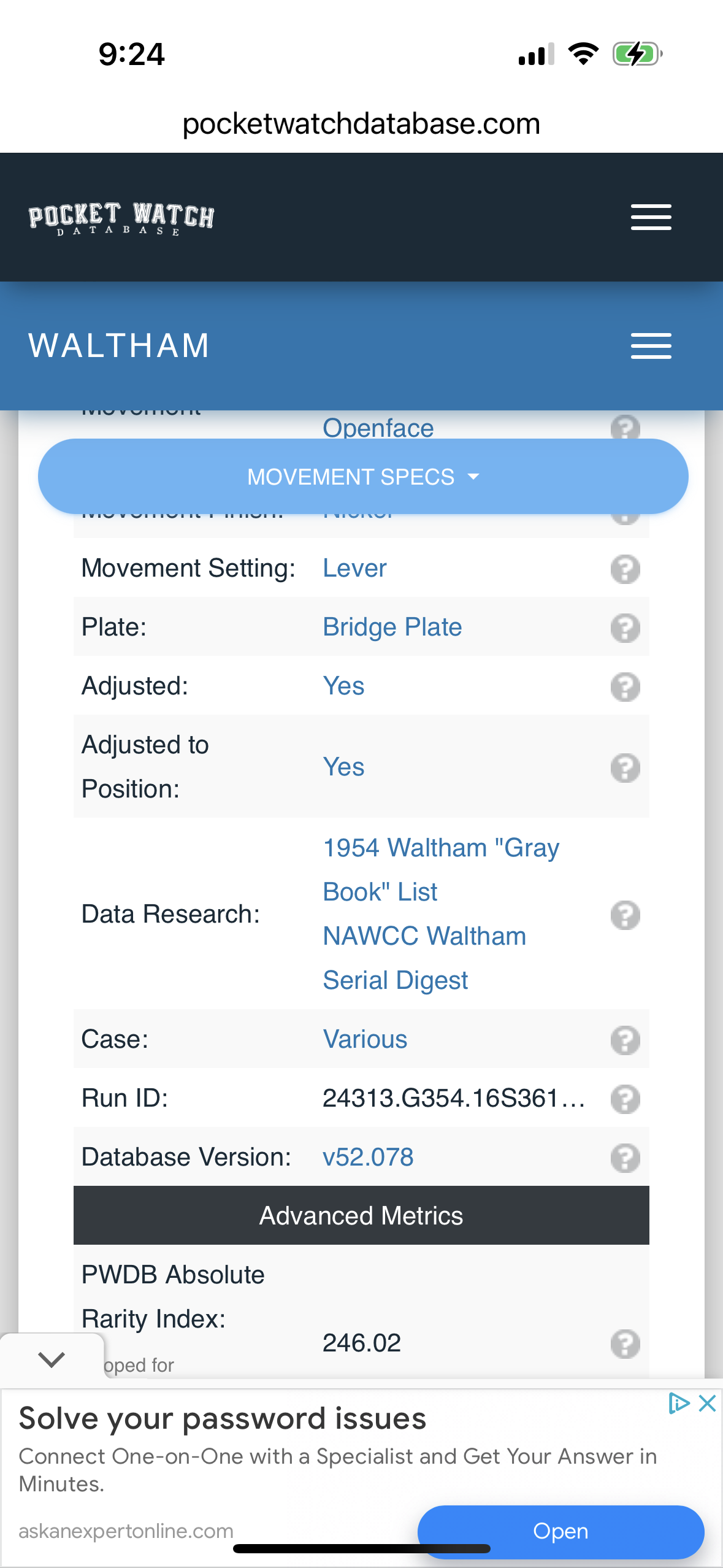Click help icon for Adjusted row

tap(625, 687)
